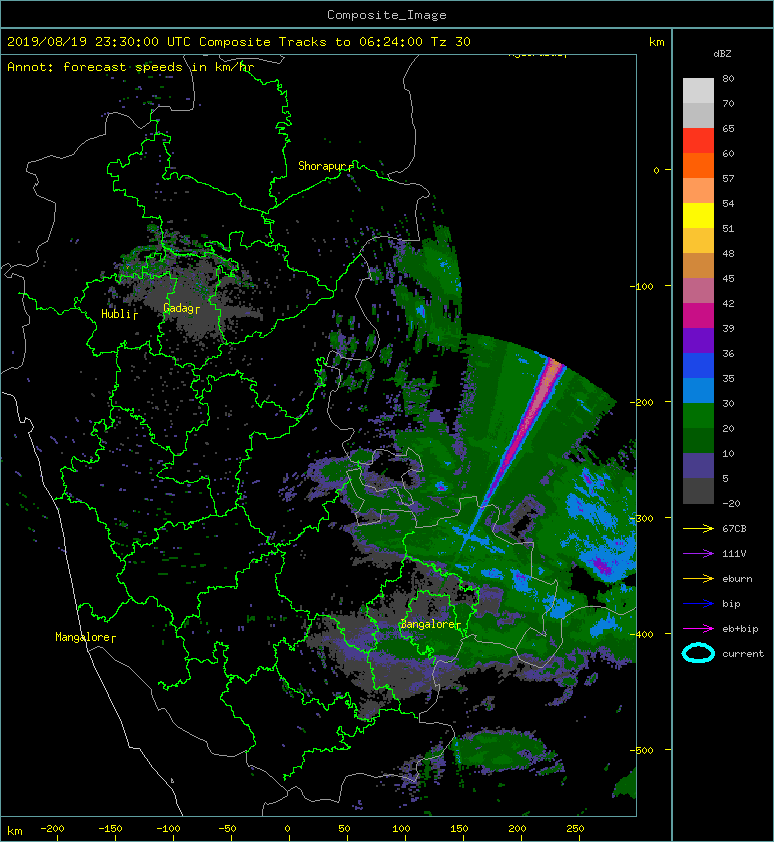
Task: Click the blue bip arrow symbol
Action: click(698, 604)
